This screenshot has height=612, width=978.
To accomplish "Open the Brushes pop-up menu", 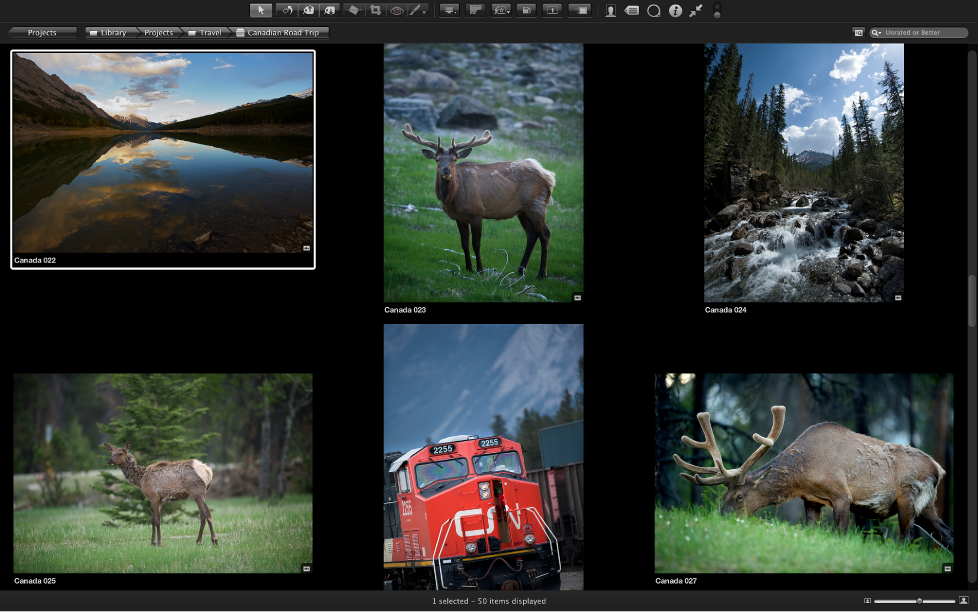I will pyautogui.click(x=419, y=10).
